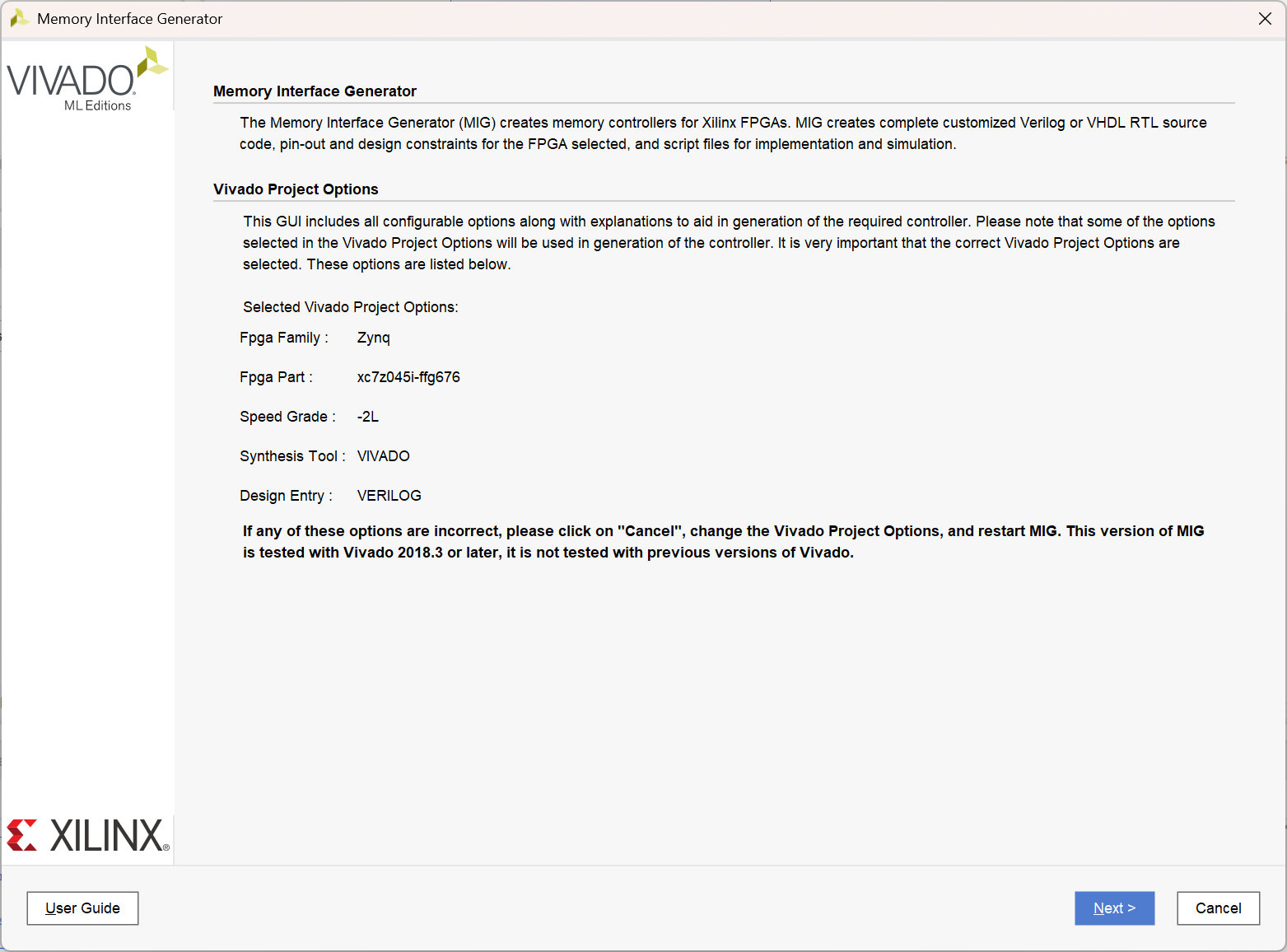1287x952 pixels.
Task: Click the Vivado Project Options heading
Action: click(296, 189)
